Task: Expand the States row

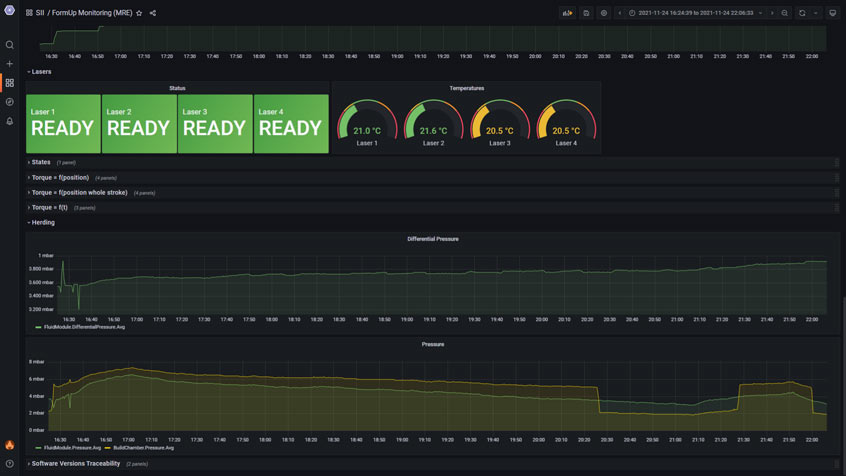Action: coord(40,162)
